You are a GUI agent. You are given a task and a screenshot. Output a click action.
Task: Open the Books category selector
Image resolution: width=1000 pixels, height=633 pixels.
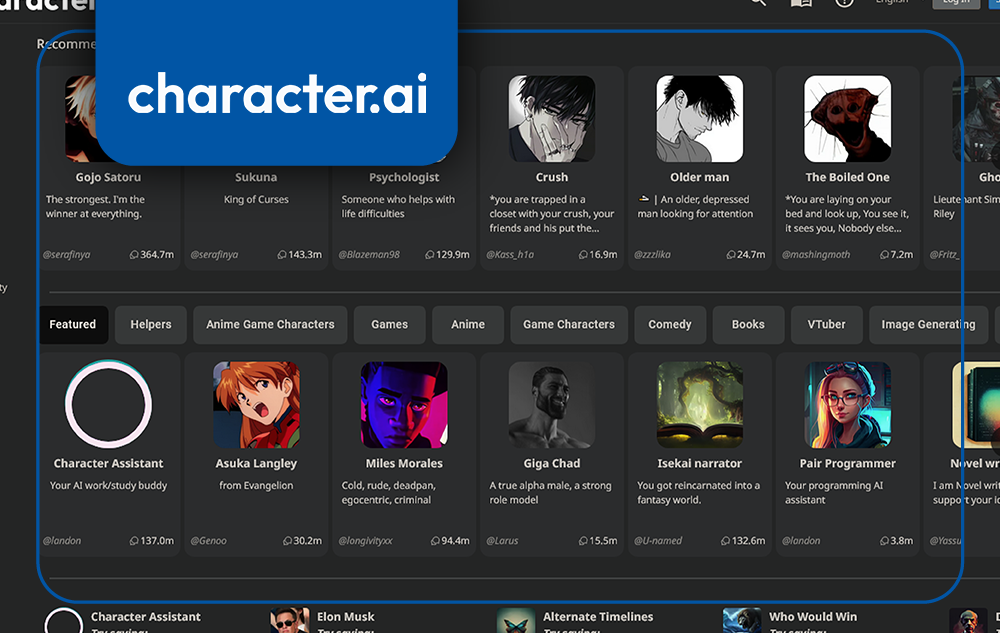click(747, 324)
